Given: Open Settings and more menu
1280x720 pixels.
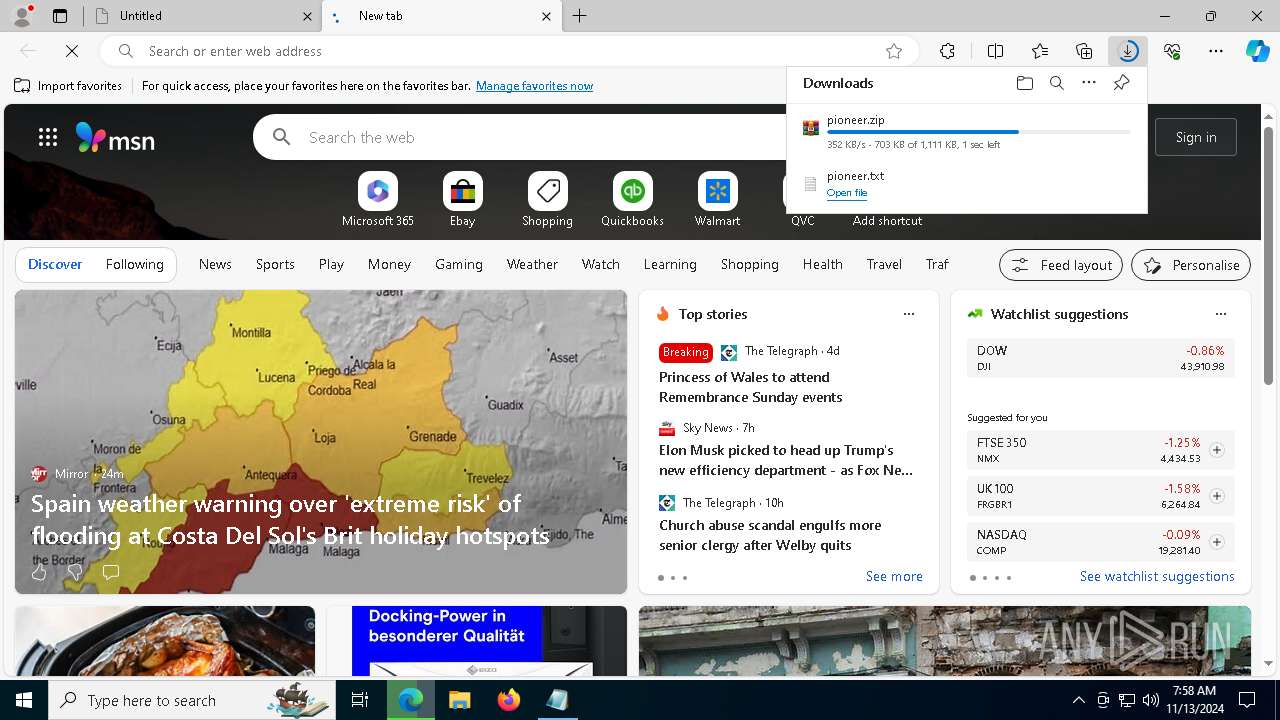Looking at the screenshot, I should pyautogui.click(x=1216, y=51).
